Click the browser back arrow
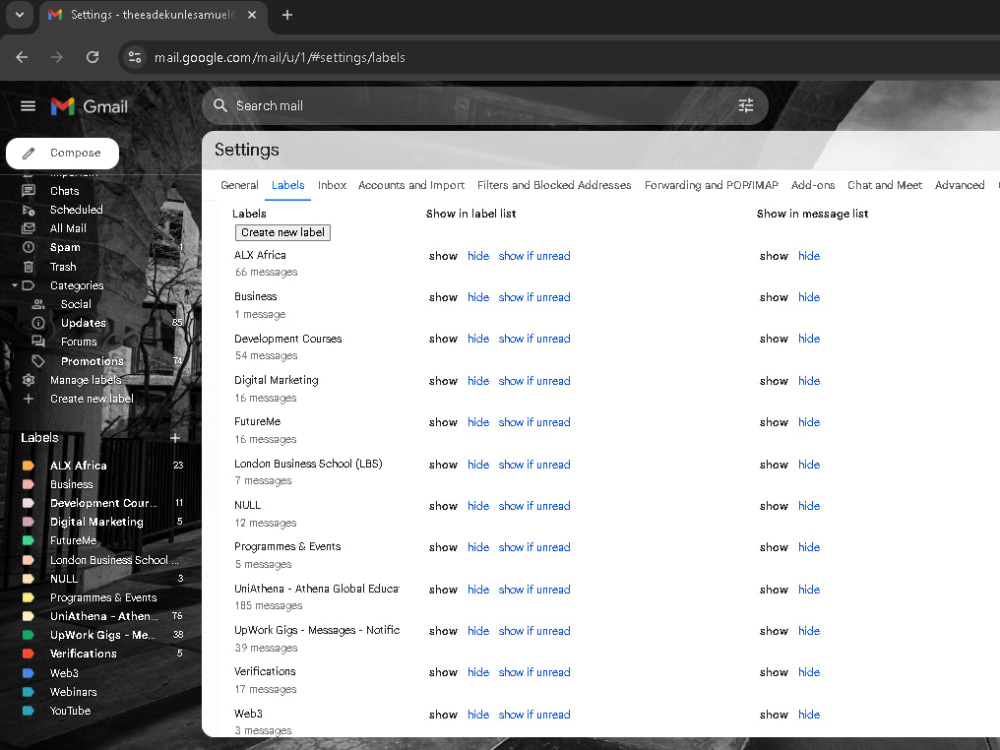Viewport: 1000px width, 750px height. point(22,57)
